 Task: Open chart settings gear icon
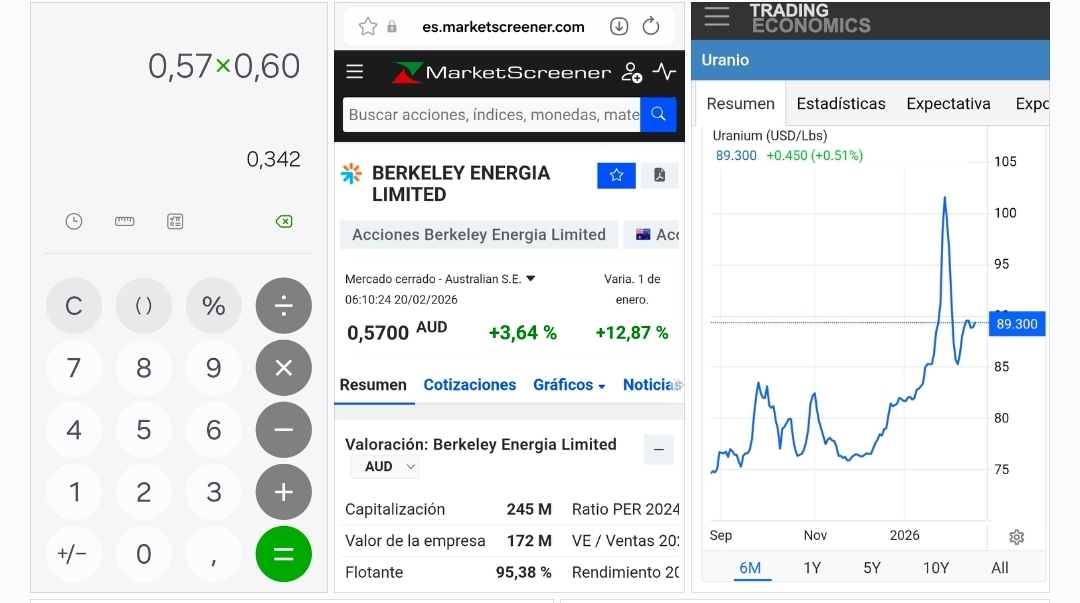[1016, 537]
